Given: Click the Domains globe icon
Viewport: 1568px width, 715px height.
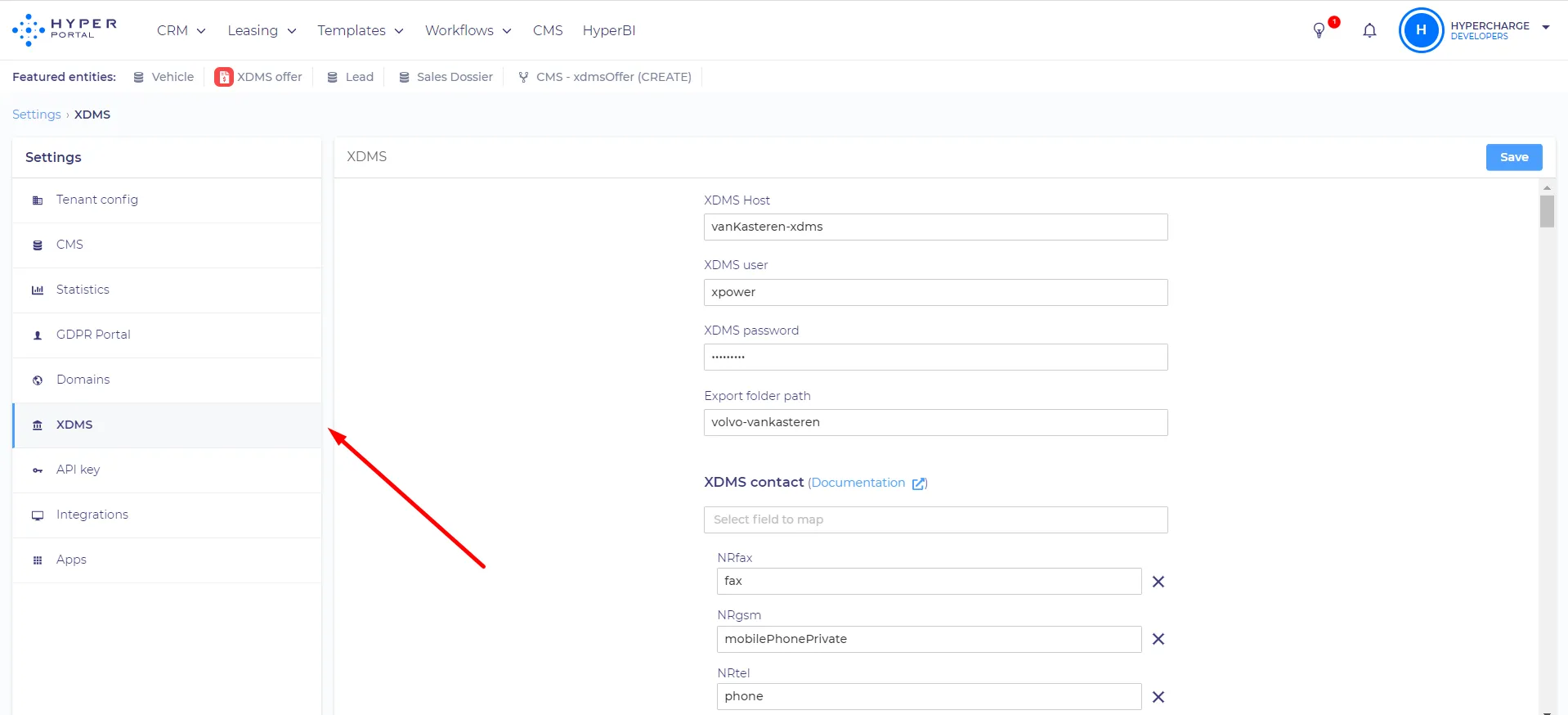Looking at the screenshot, I should pyautogui.click(x=38, y=380).
